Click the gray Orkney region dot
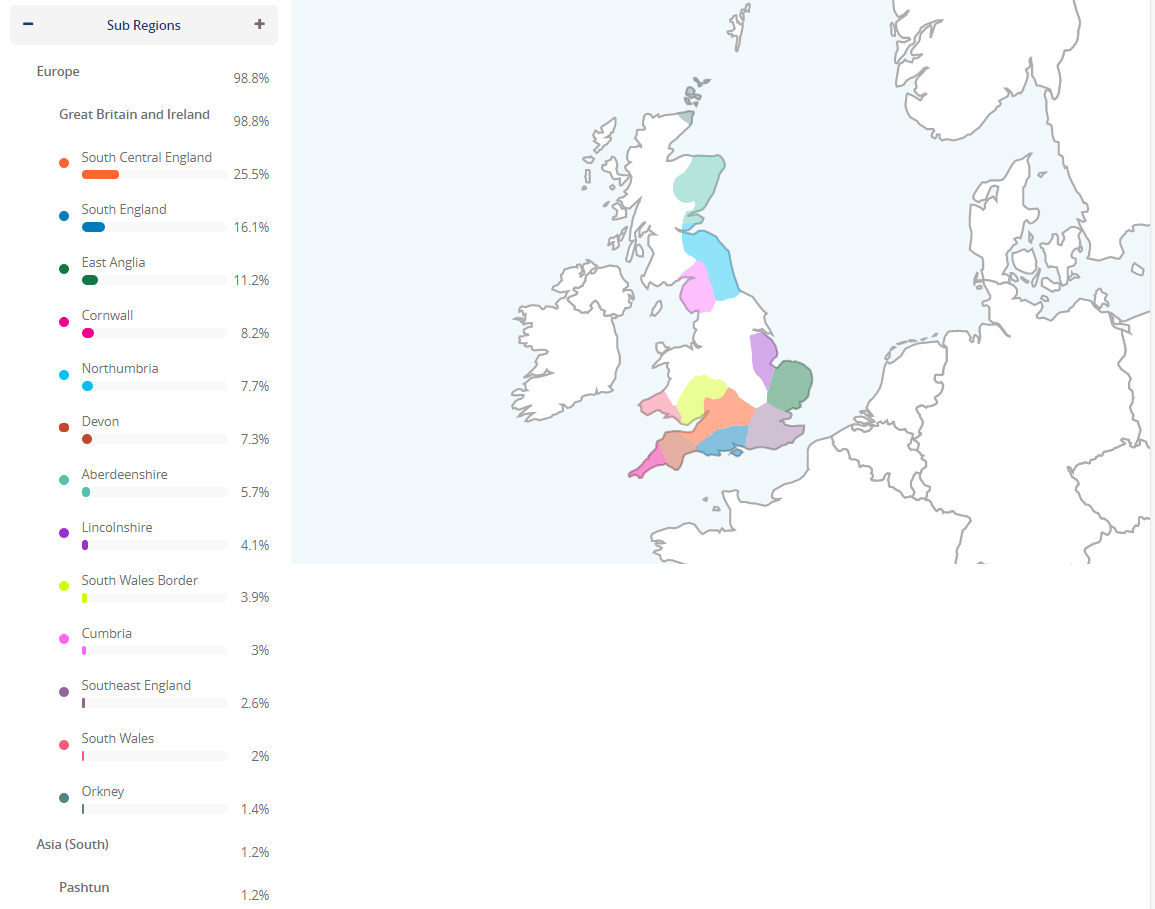Image resolution: width=1155 pixels, height=909 pixels. [64, 796]
